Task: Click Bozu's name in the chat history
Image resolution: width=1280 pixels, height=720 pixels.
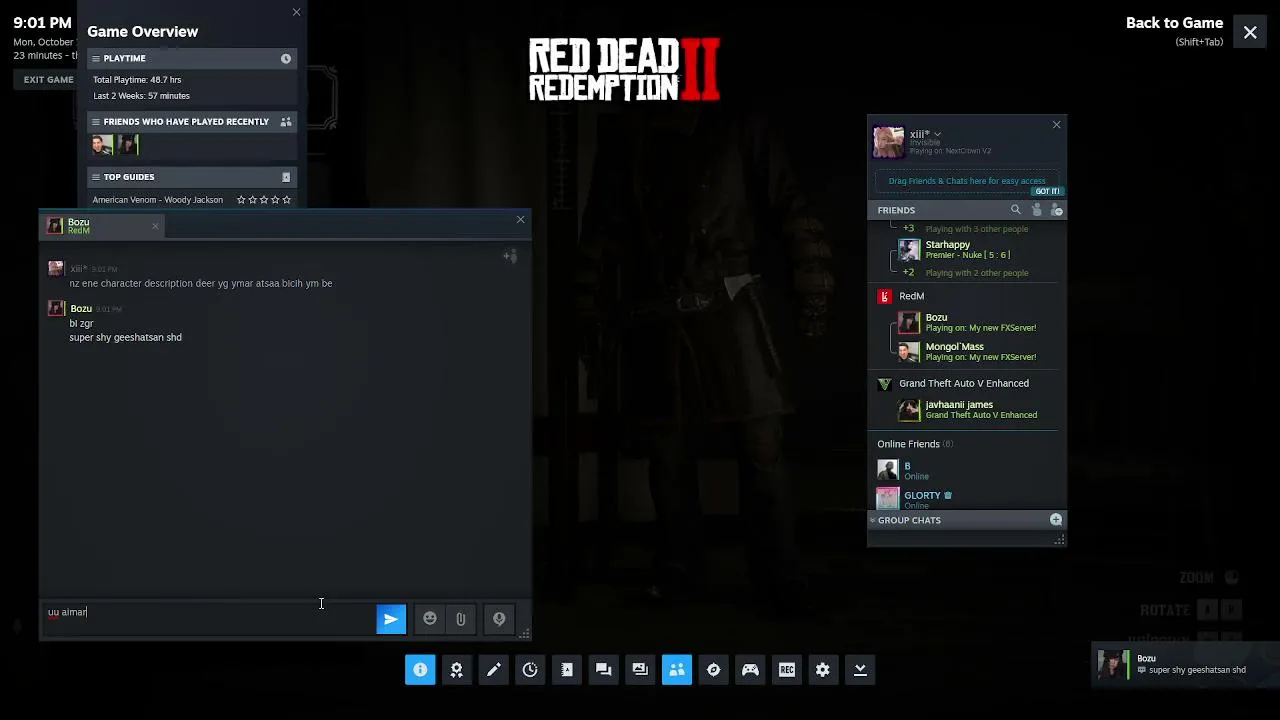Action: coord(81,309)
